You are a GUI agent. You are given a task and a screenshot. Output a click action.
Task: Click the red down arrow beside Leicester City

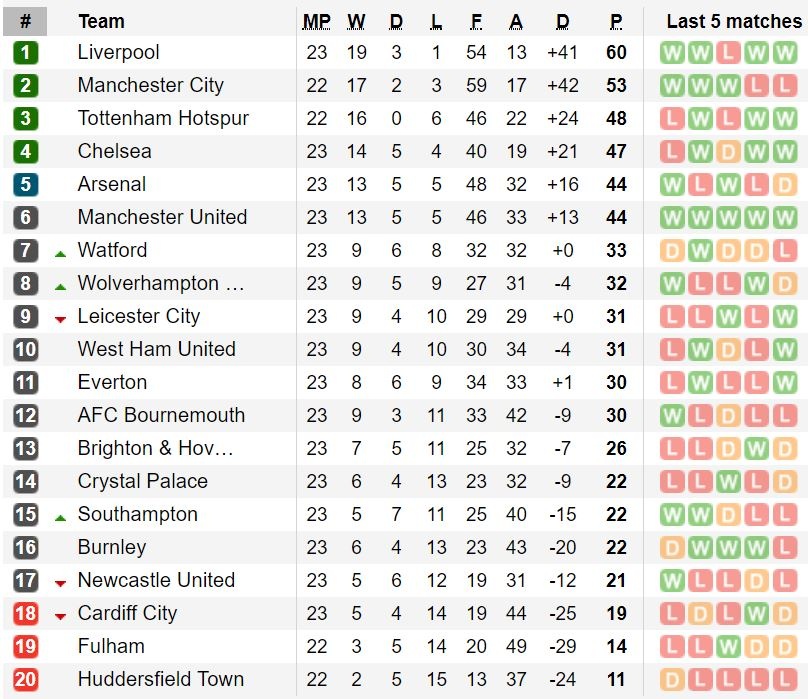[60, 319]
